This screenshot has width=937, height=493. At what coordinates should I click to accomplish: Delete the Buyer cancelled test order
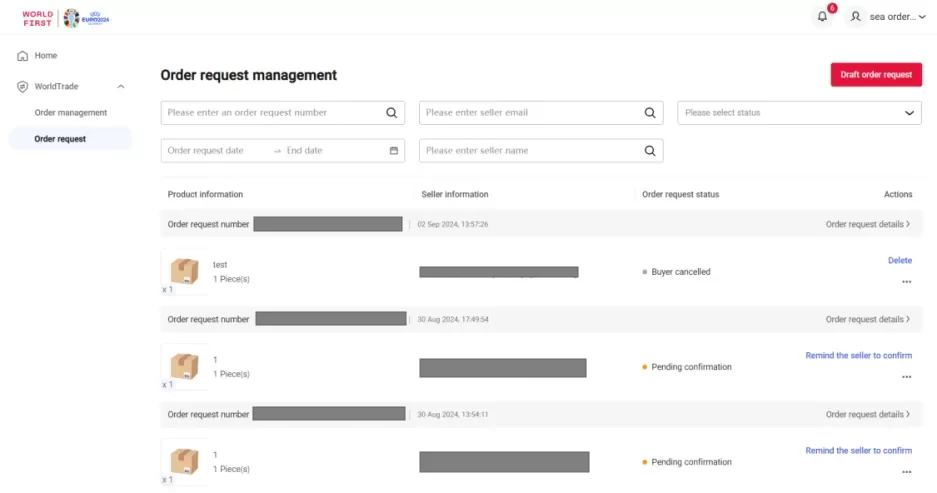pyautogui.click(x=899, y=261)
